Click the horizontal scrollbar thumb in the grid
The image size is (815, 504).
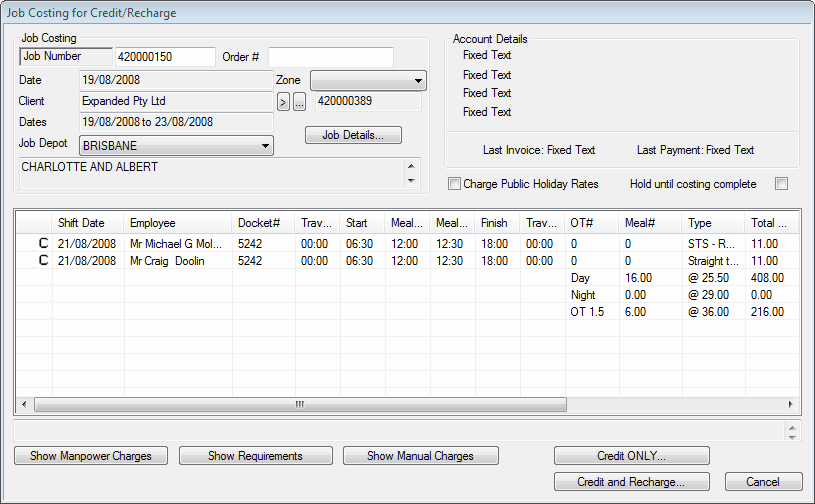(300, 405)
